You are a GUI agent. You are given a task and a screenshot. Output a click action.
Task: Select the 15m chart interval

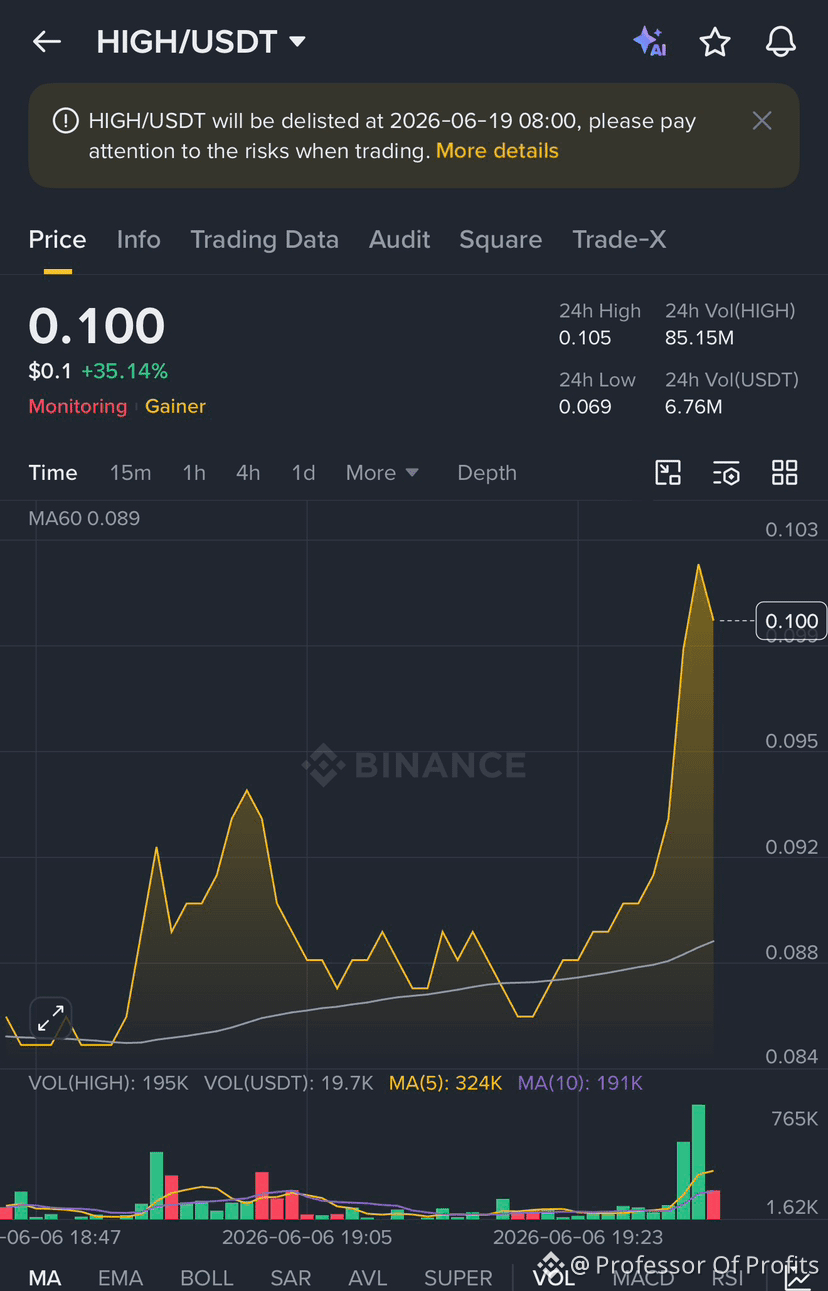click(130, 473)
